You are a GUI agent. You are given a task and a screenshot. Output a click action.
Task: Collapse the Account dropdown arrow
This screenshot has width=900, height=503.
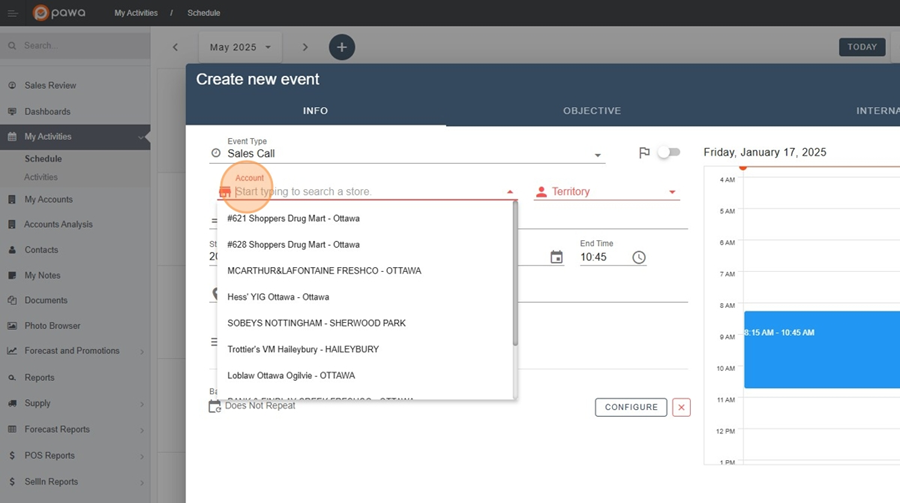510,192
